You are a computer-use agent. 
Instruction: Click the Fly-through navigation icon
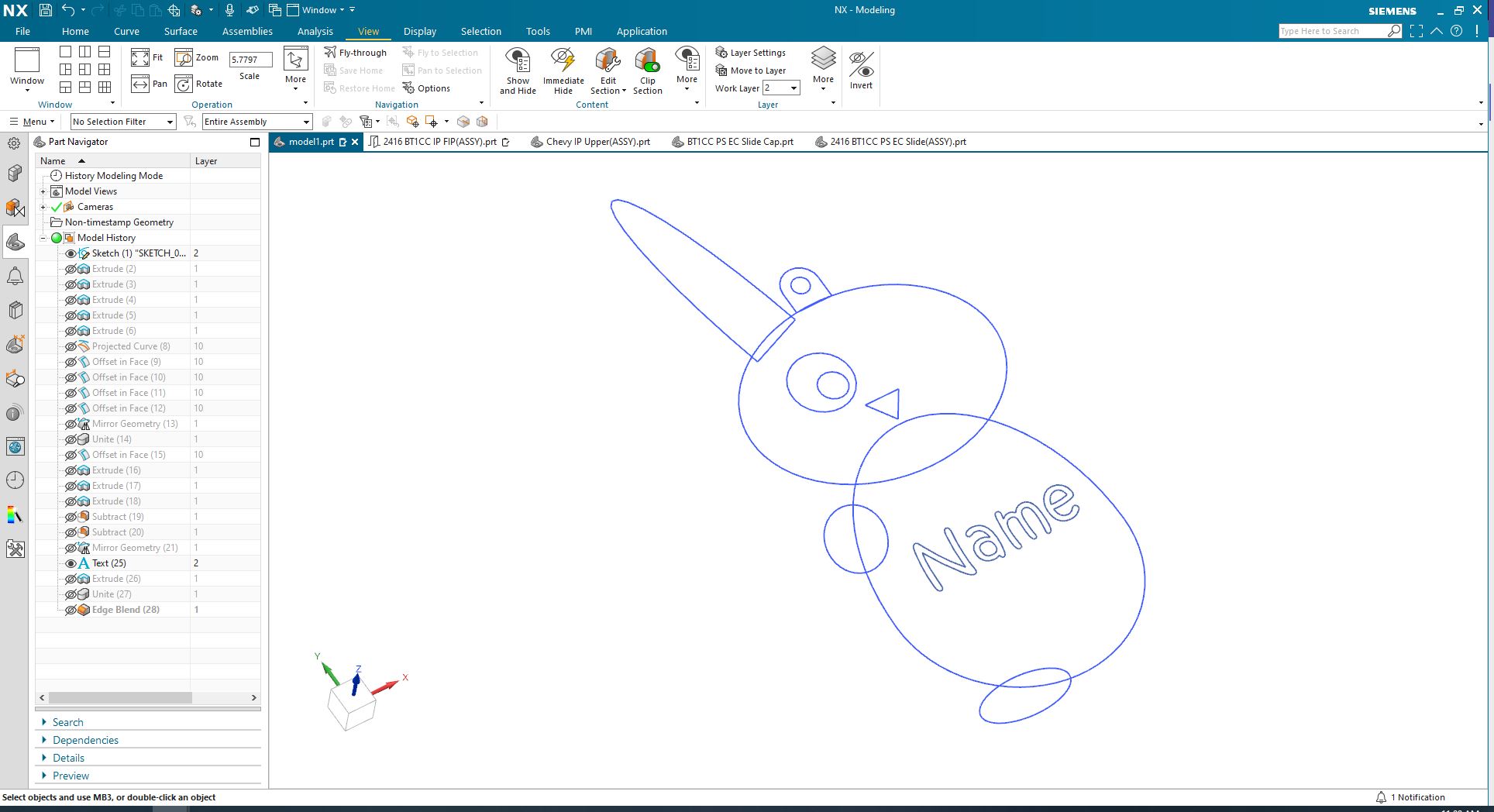(x=330, y=53)
